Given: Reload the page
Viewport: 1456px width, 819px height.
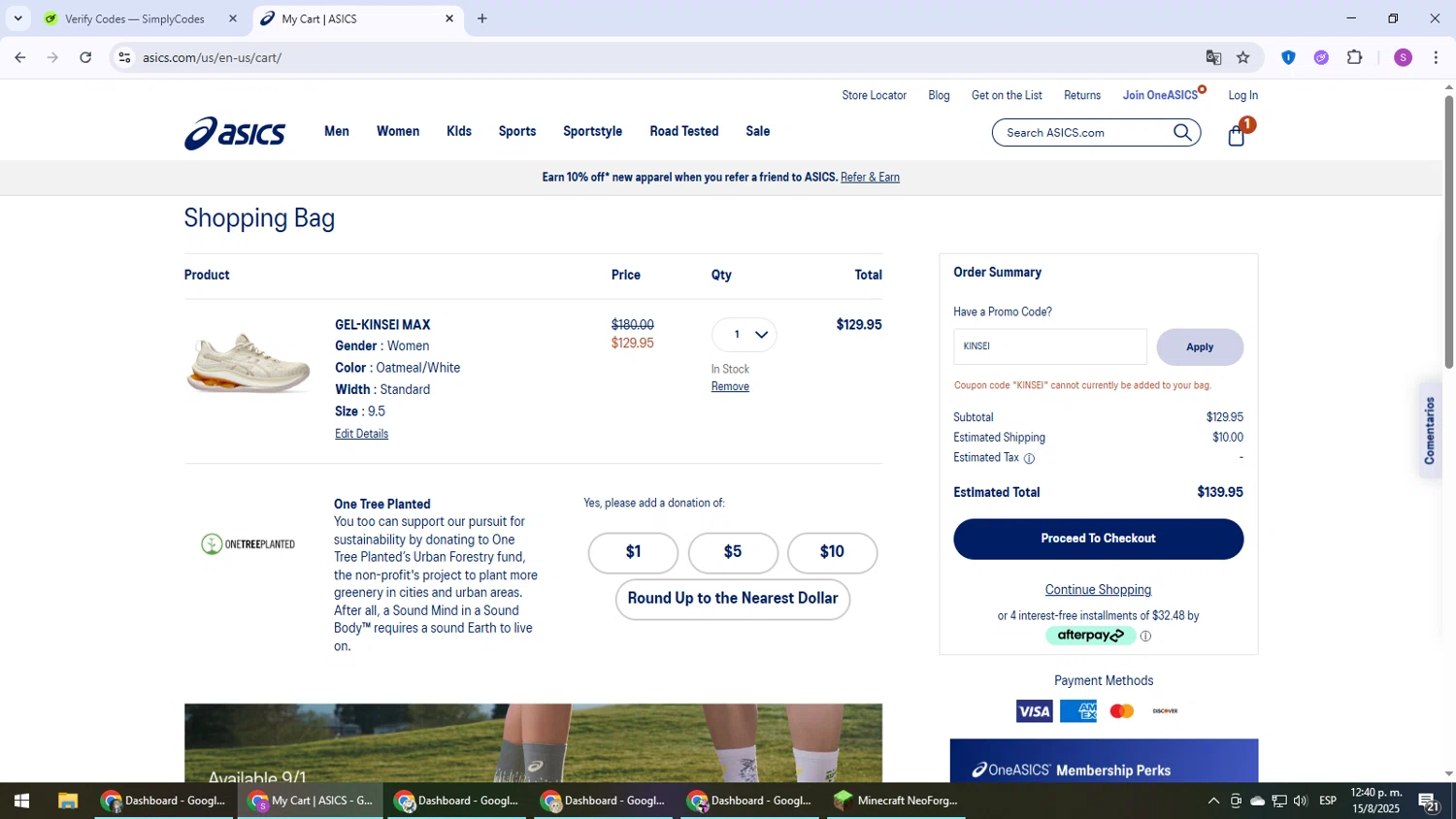Looking at the screenshot, I should [x=85, y=57].
